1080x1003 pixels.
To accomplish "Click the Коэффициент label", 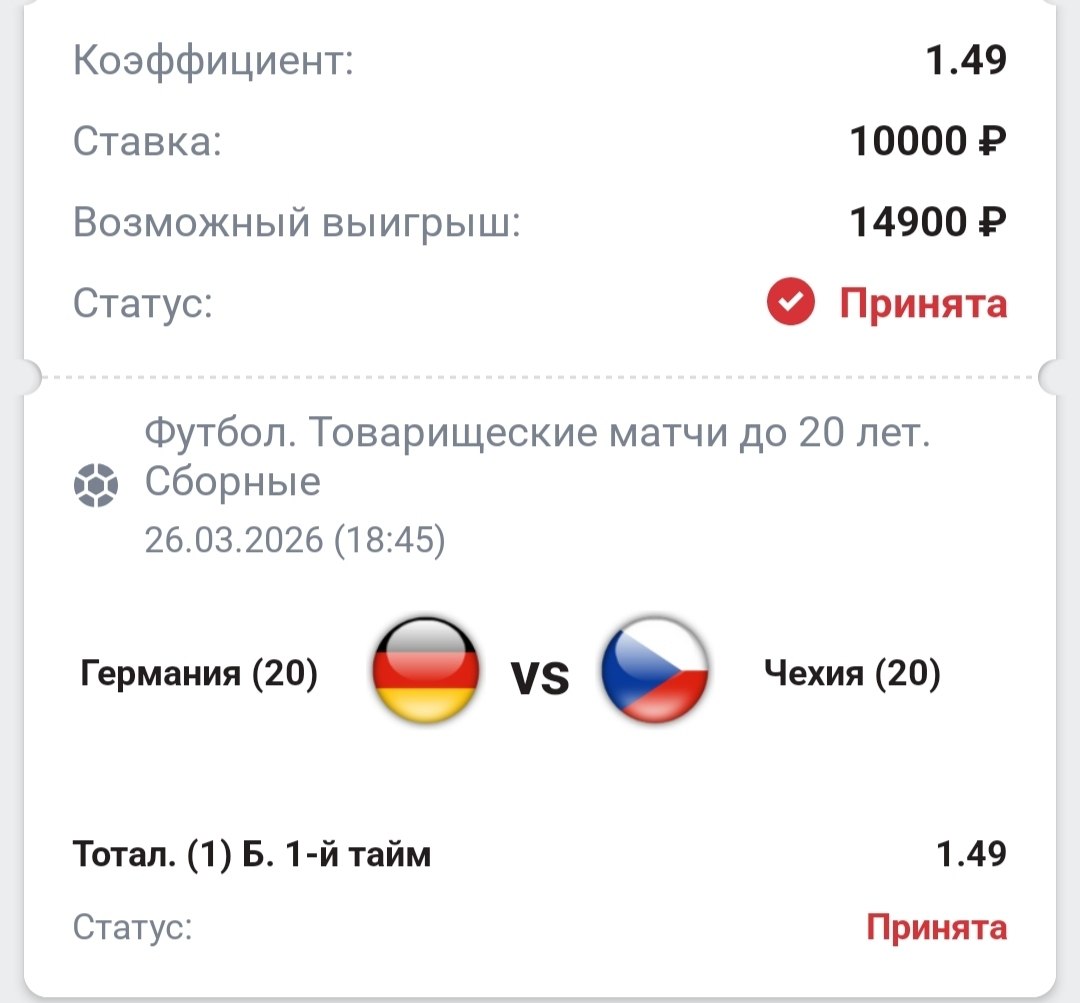I will point(214,63).
